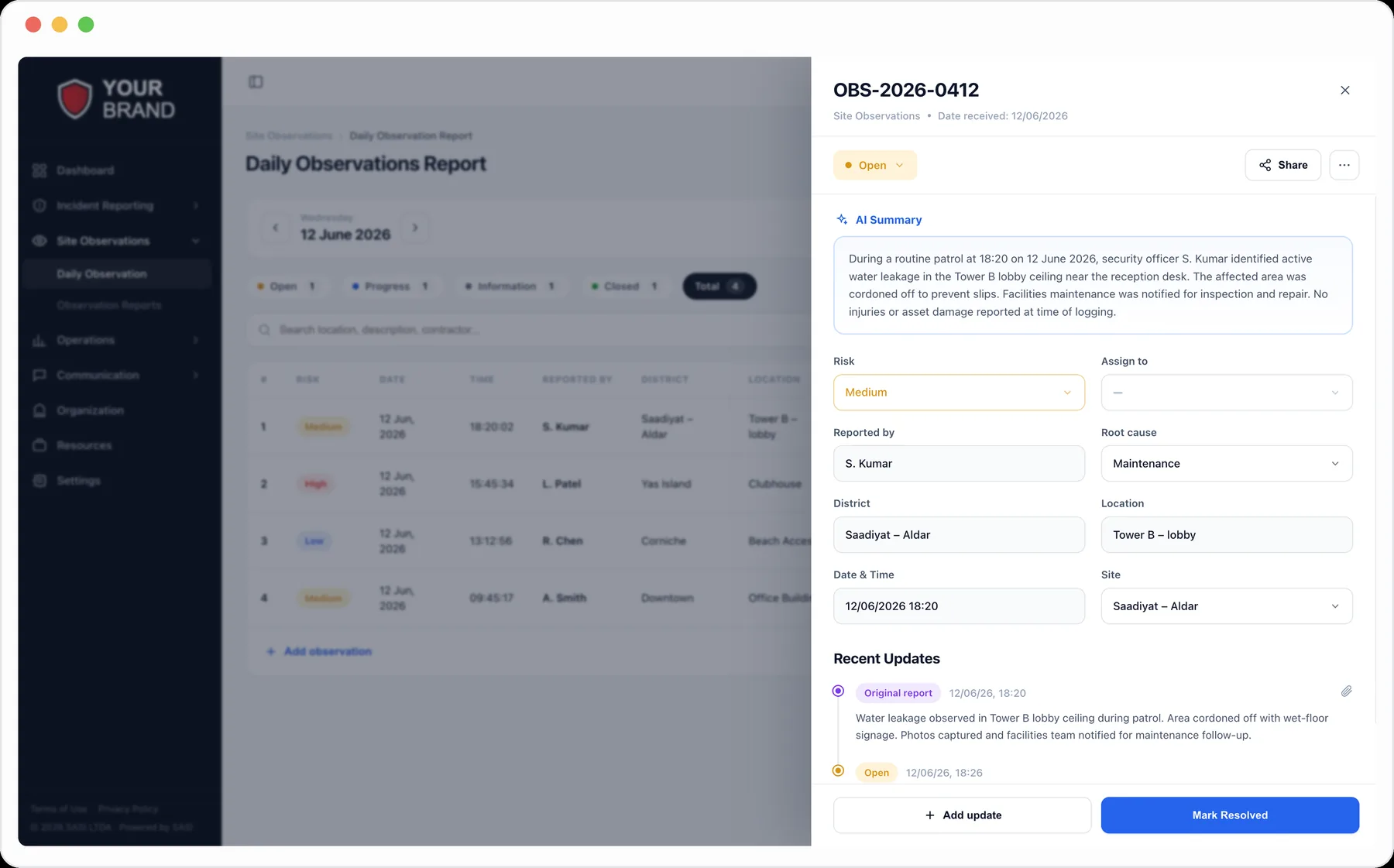Click the Add update button

pos(962,815)
